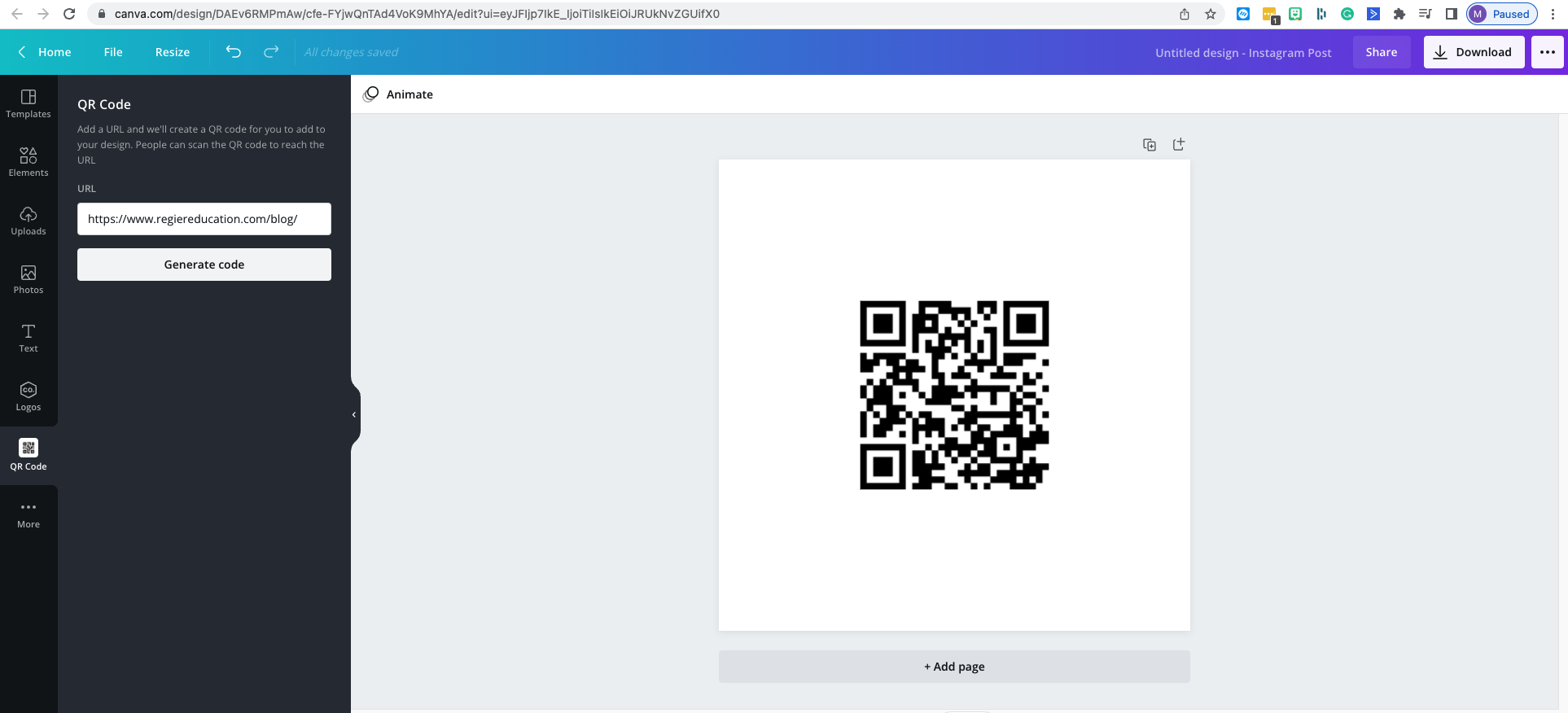
Task: Open the Text panel
Action: tap(28, 338)
